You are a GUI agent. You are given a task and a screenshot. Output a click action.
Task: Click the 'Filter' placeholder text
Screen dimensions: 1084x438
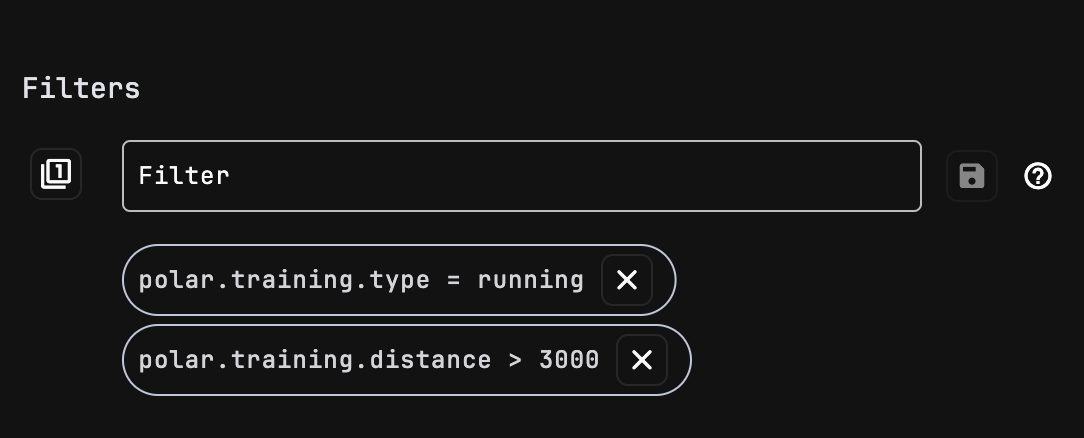point(184,176)
